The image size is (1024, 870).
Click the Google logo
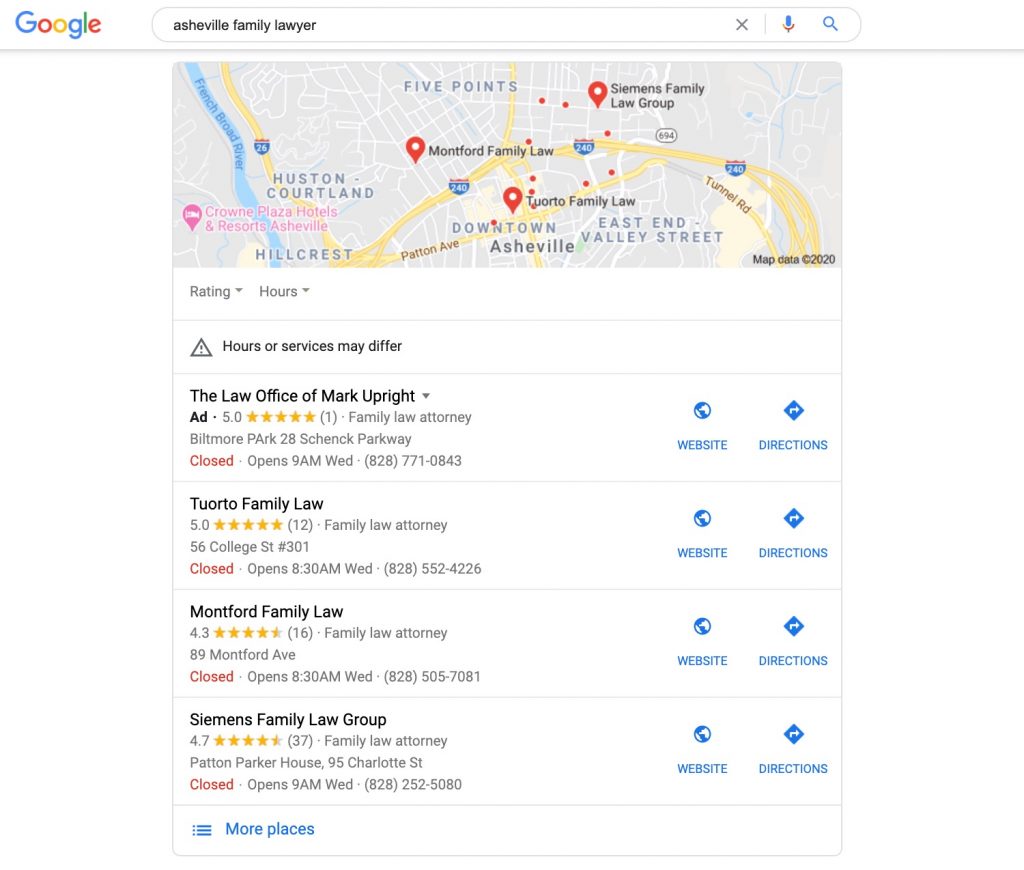coord(58,24)
